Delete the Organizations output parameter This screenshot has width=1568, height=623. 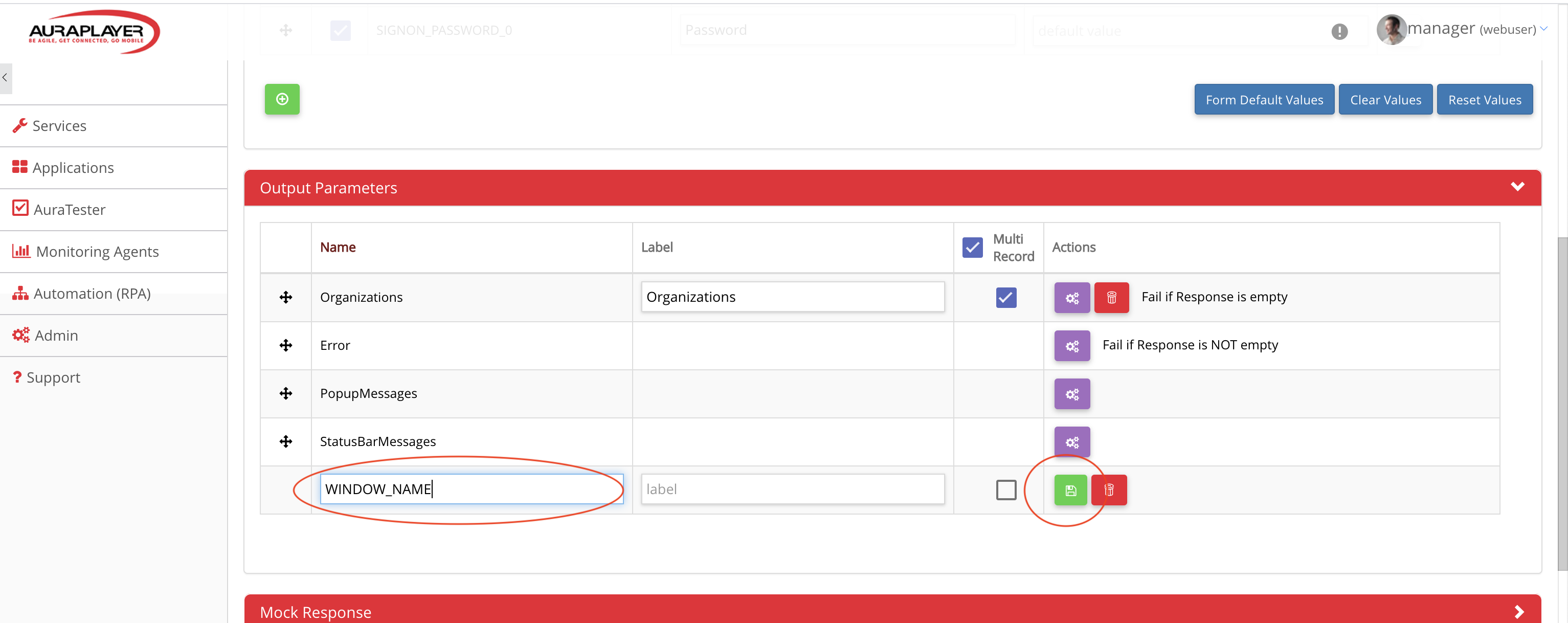(1111, 297)
